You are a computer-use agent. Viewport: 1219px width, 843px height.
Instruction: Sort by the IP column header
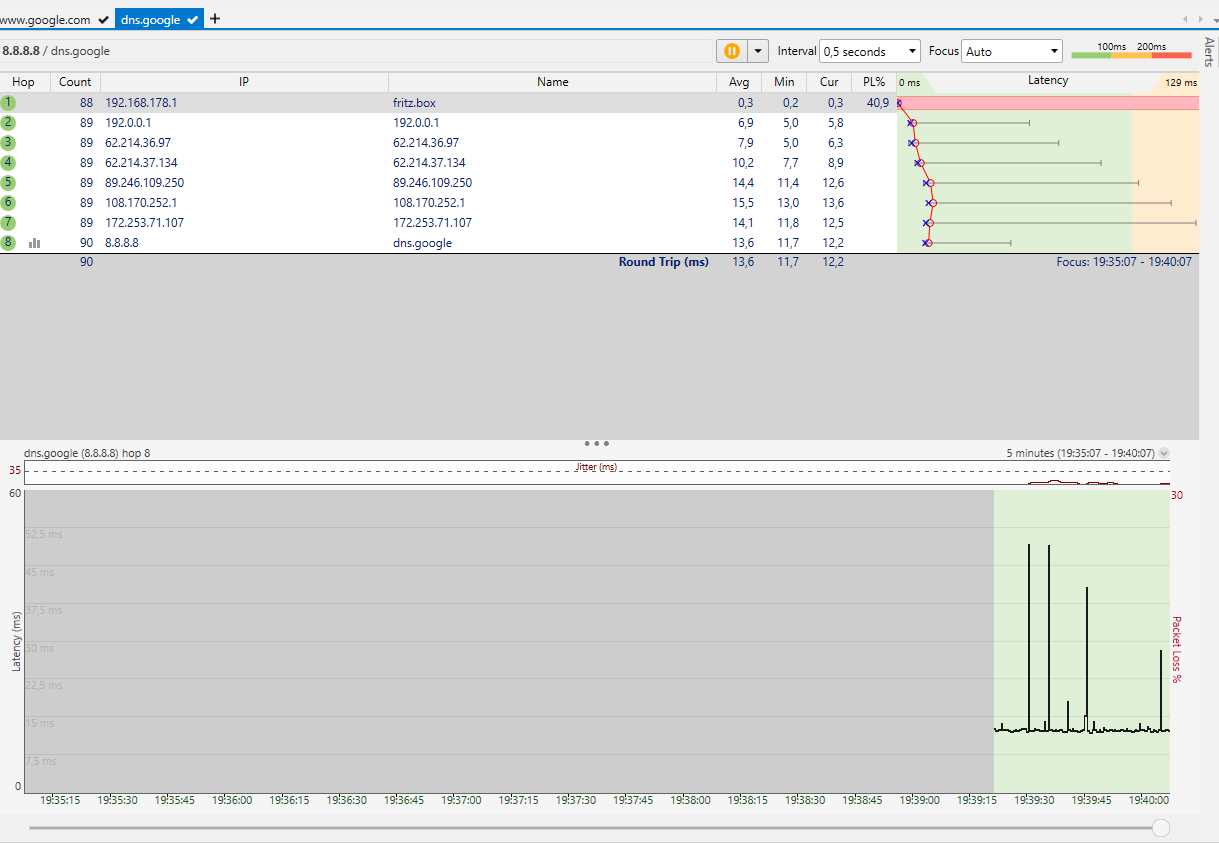click(244, 82)
